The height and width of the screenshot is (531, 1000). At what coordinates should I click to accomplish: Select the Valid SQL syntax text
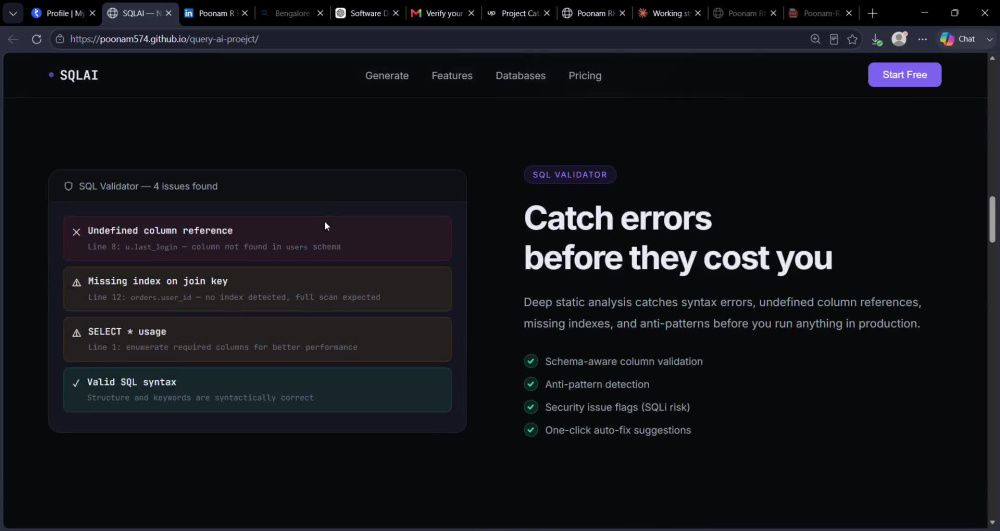(x=132, y=382)
